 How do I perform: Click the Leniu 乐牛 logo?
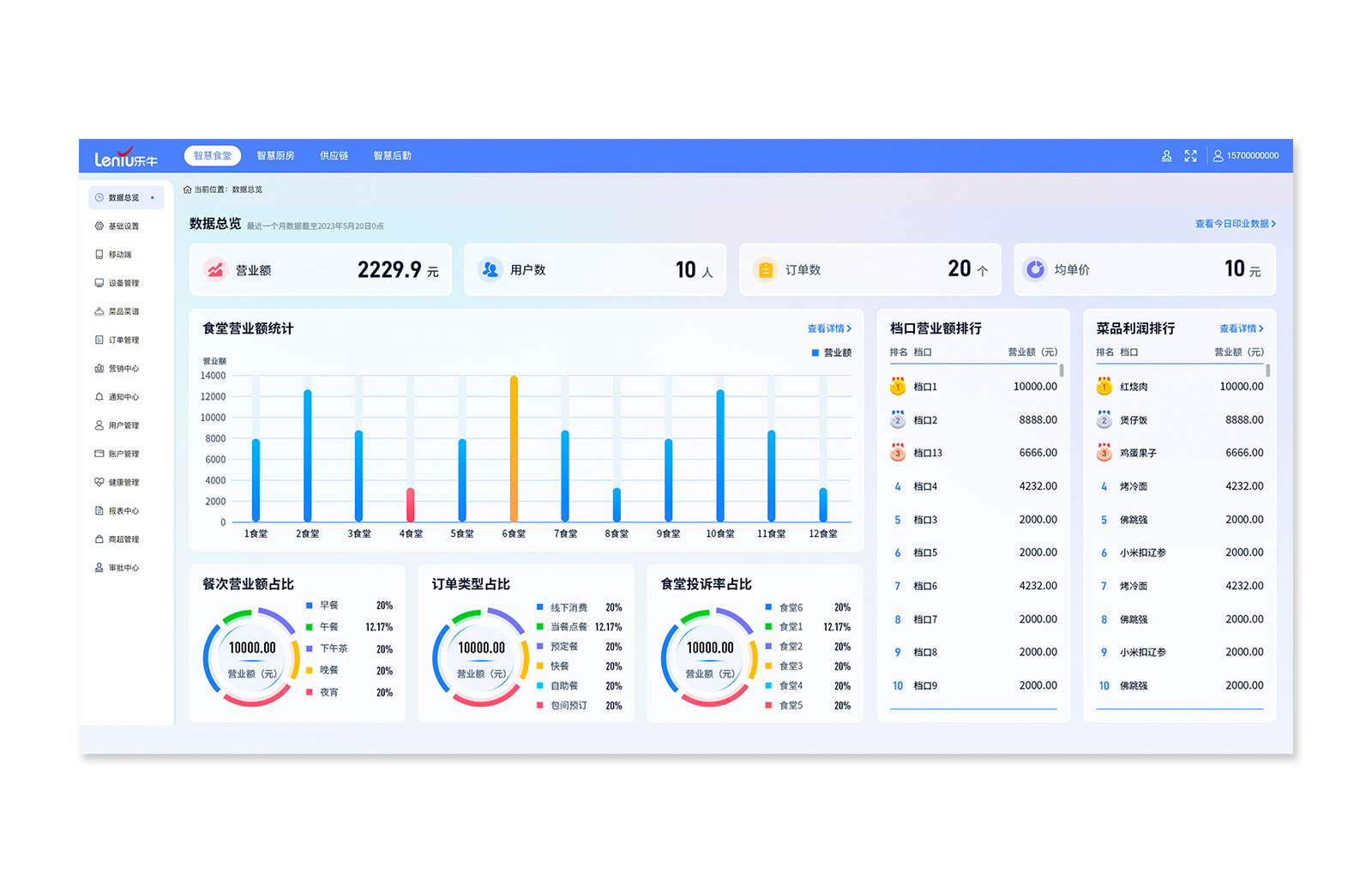126,157
